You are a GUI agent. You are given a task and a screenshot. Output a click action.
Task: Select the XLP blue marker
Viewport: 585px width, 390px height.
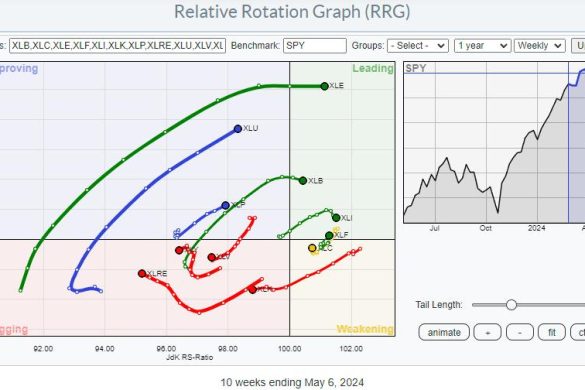pyautogui.click(x=225, y=205)
